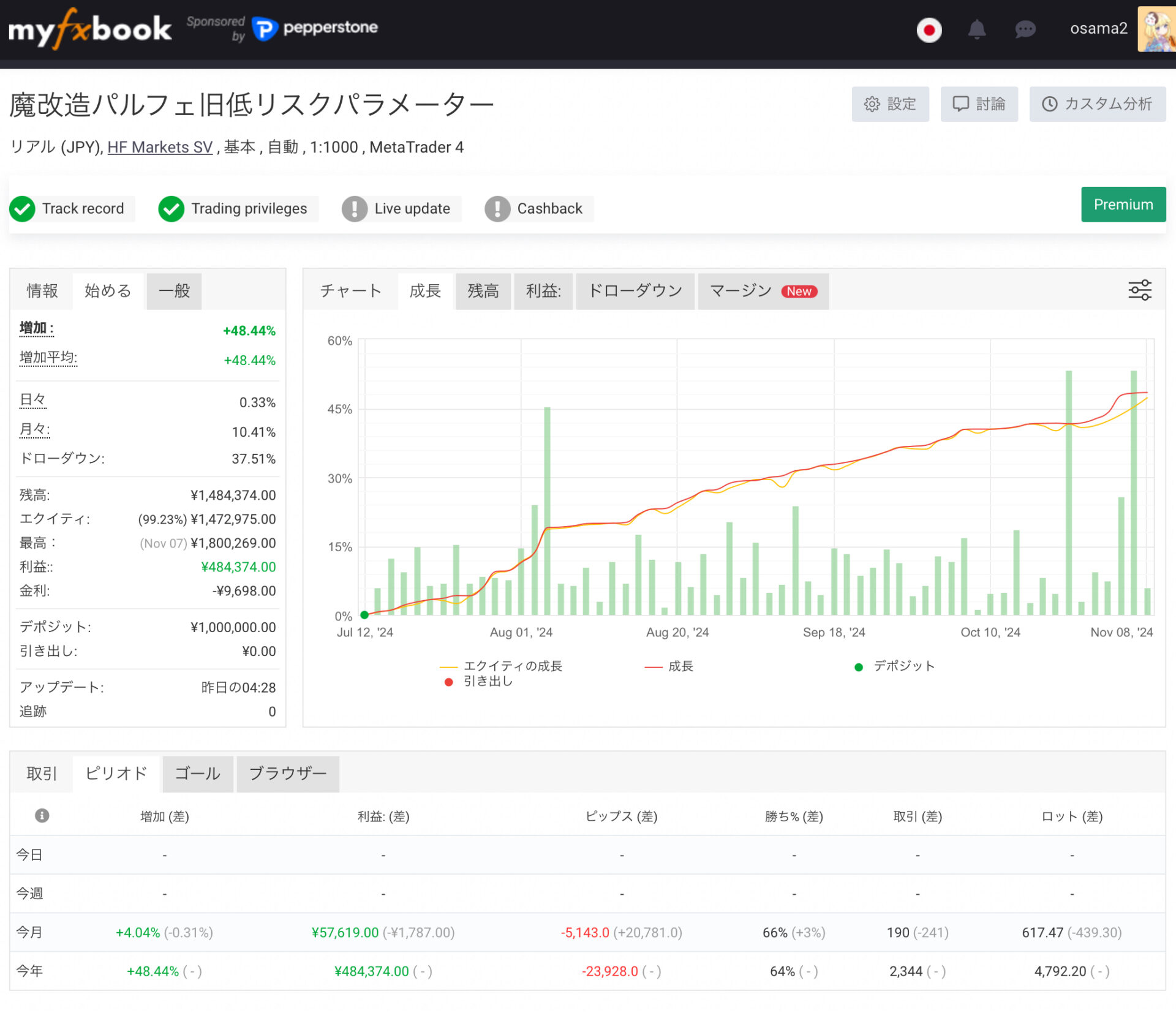Open the chart filter sliders icon
The image size is (1176, 1013).
click(x=1140, y=290)
